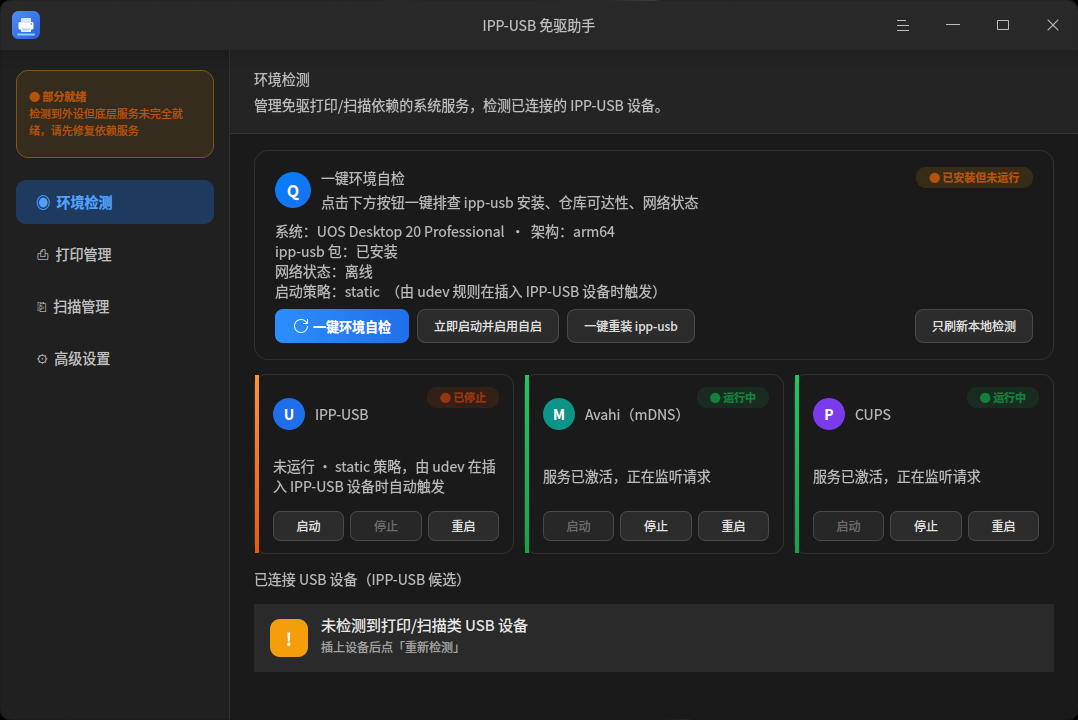1078x720 pixels.
Task: Open the 环境检测 sidebar tab
Action: tap(115, 202)
